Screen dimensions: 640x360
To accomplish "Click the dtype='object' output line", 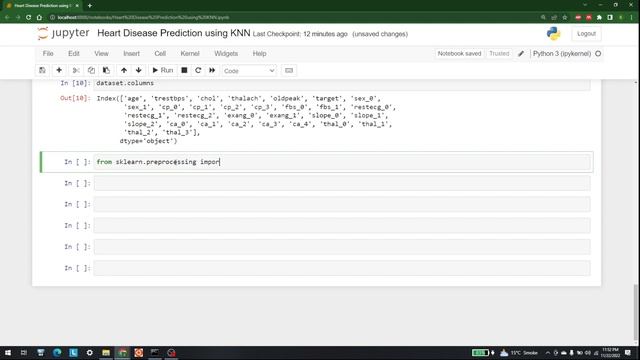I will pos(149,141).
